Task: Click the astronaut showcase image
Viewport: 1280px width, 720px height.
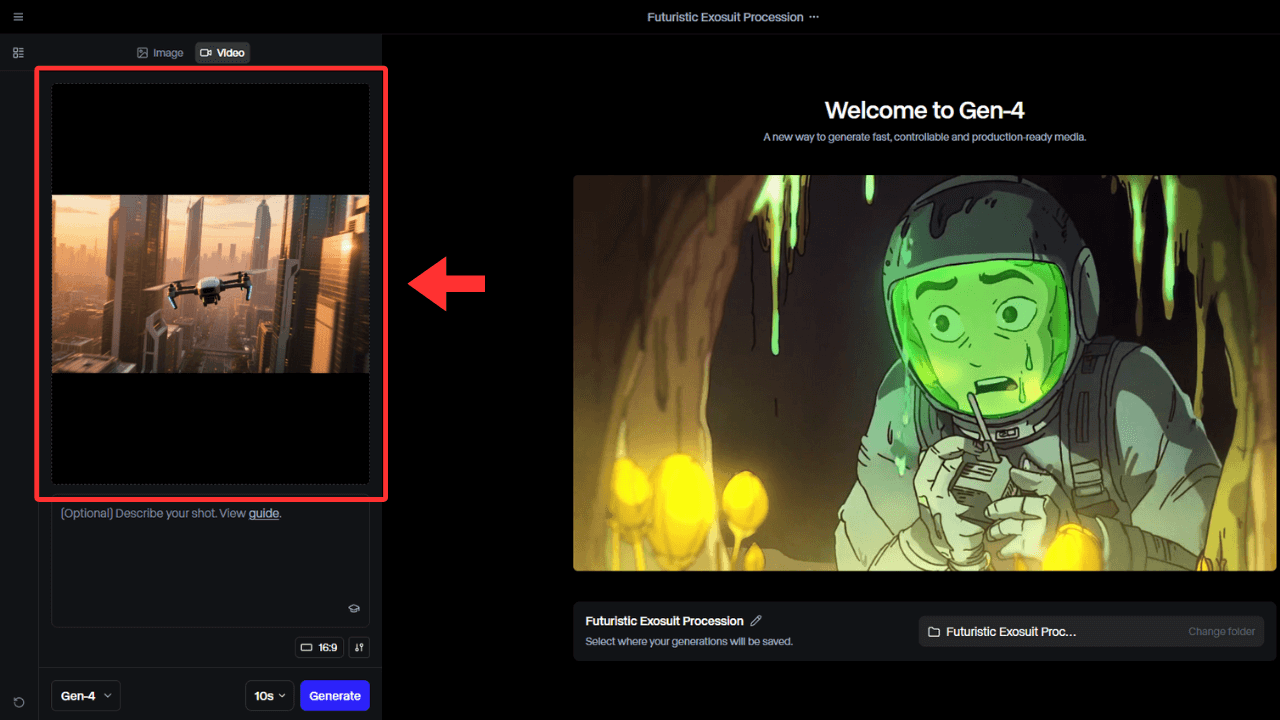Action: point(924,373)
